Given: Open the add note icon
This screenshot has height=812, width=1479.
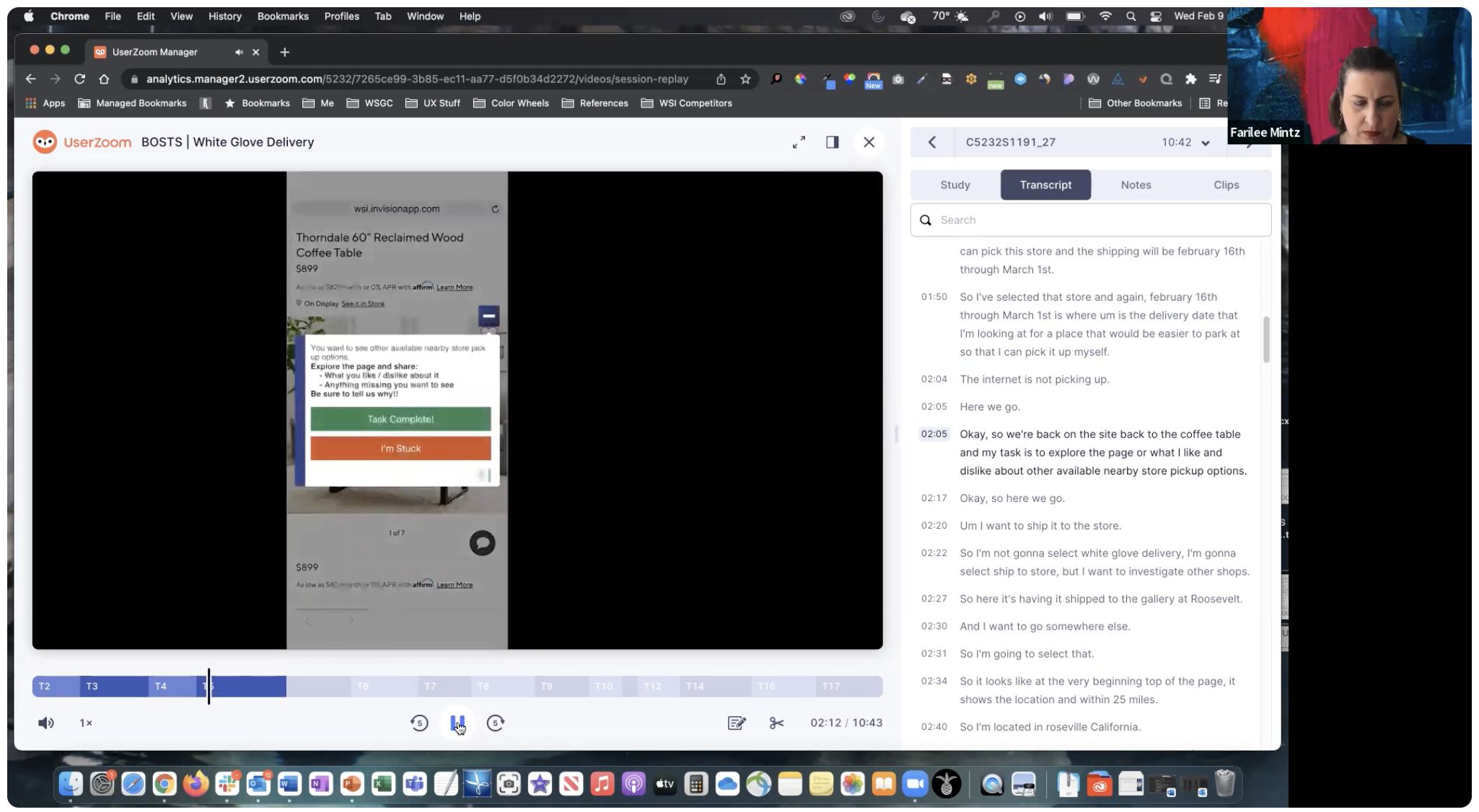Looking at the screenshot, I should tap(736, 723).
